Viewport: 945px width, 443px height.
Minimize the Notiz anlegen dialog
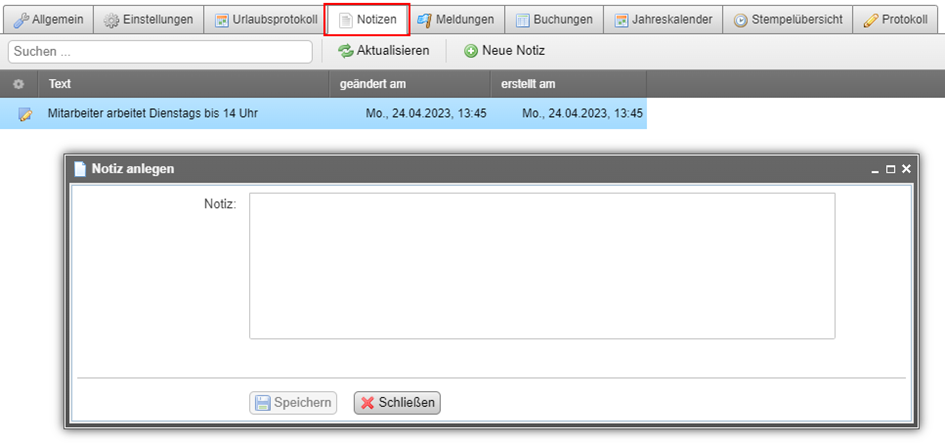click(875, 170)
